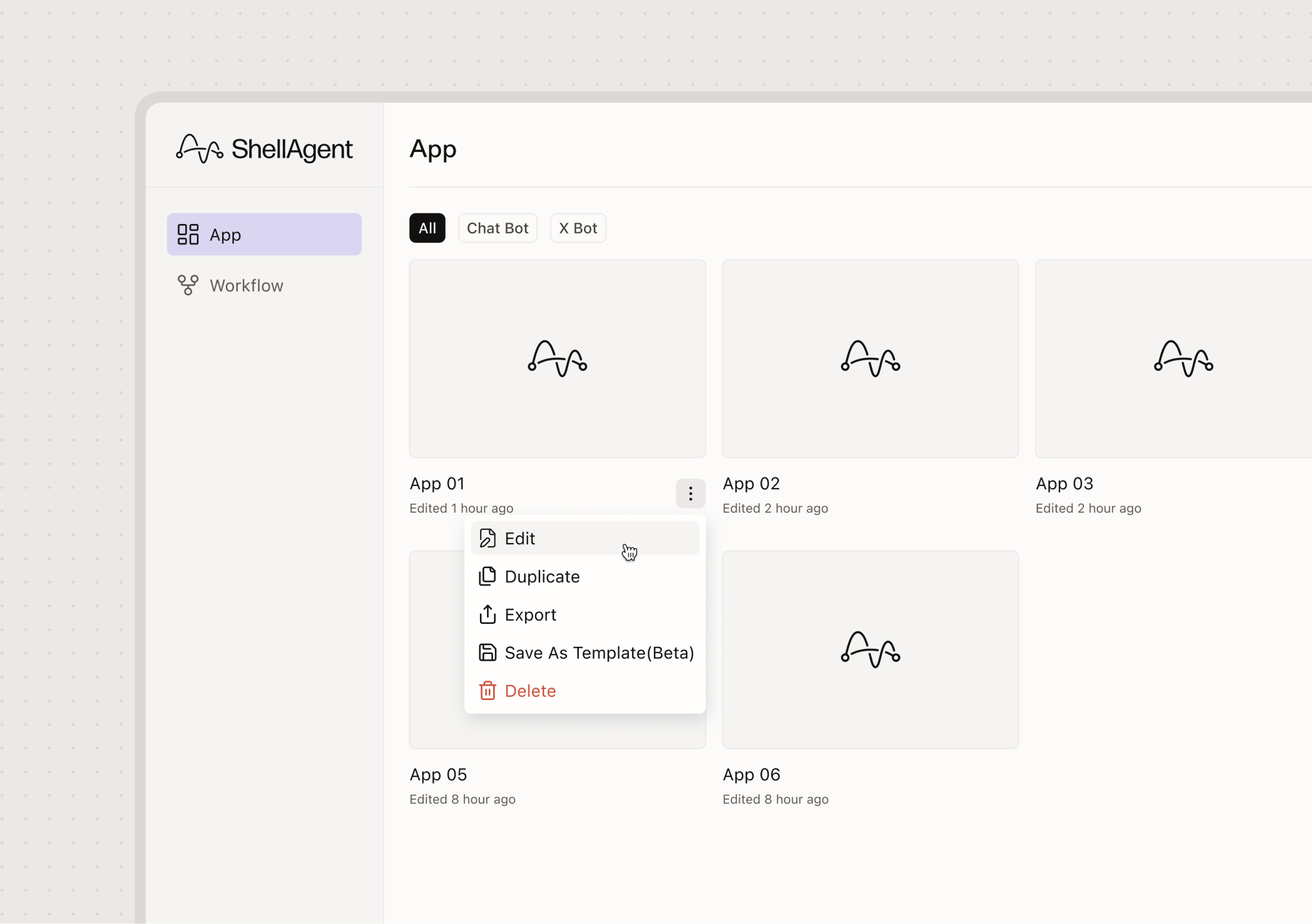Click "Edited 2 hour ago" under App 03
Image resolution: width=1312 pixels, height=924 pixels.
tap(1088, 508)
